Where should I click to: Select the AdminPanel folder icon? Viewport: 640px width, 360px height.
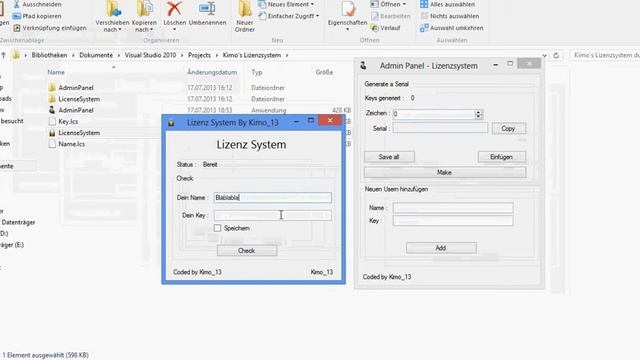(52, 87)
